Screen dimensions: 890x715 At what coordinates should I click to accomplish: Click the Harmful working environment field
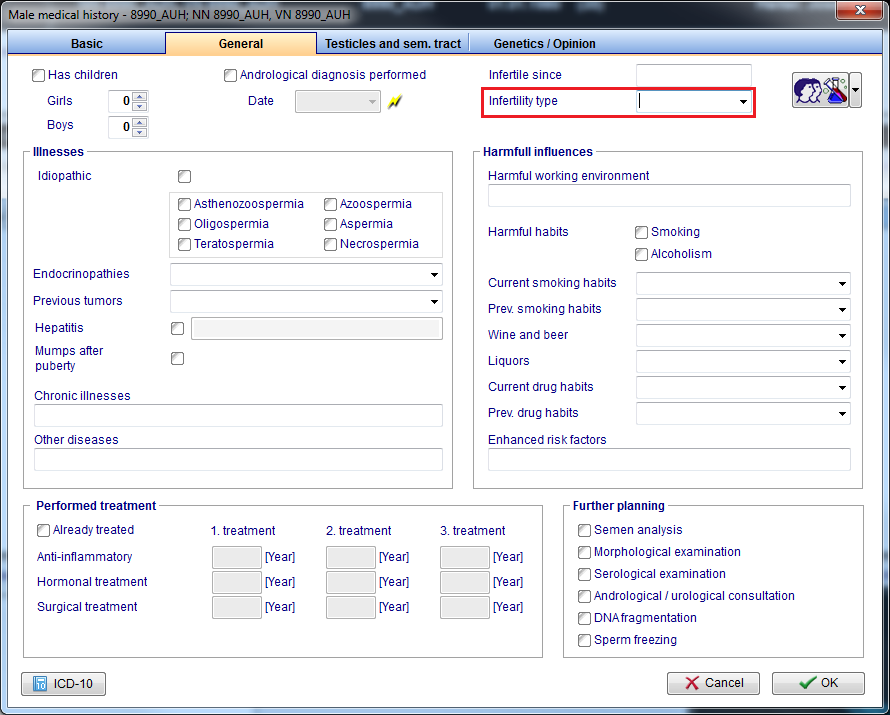(669, 195)
